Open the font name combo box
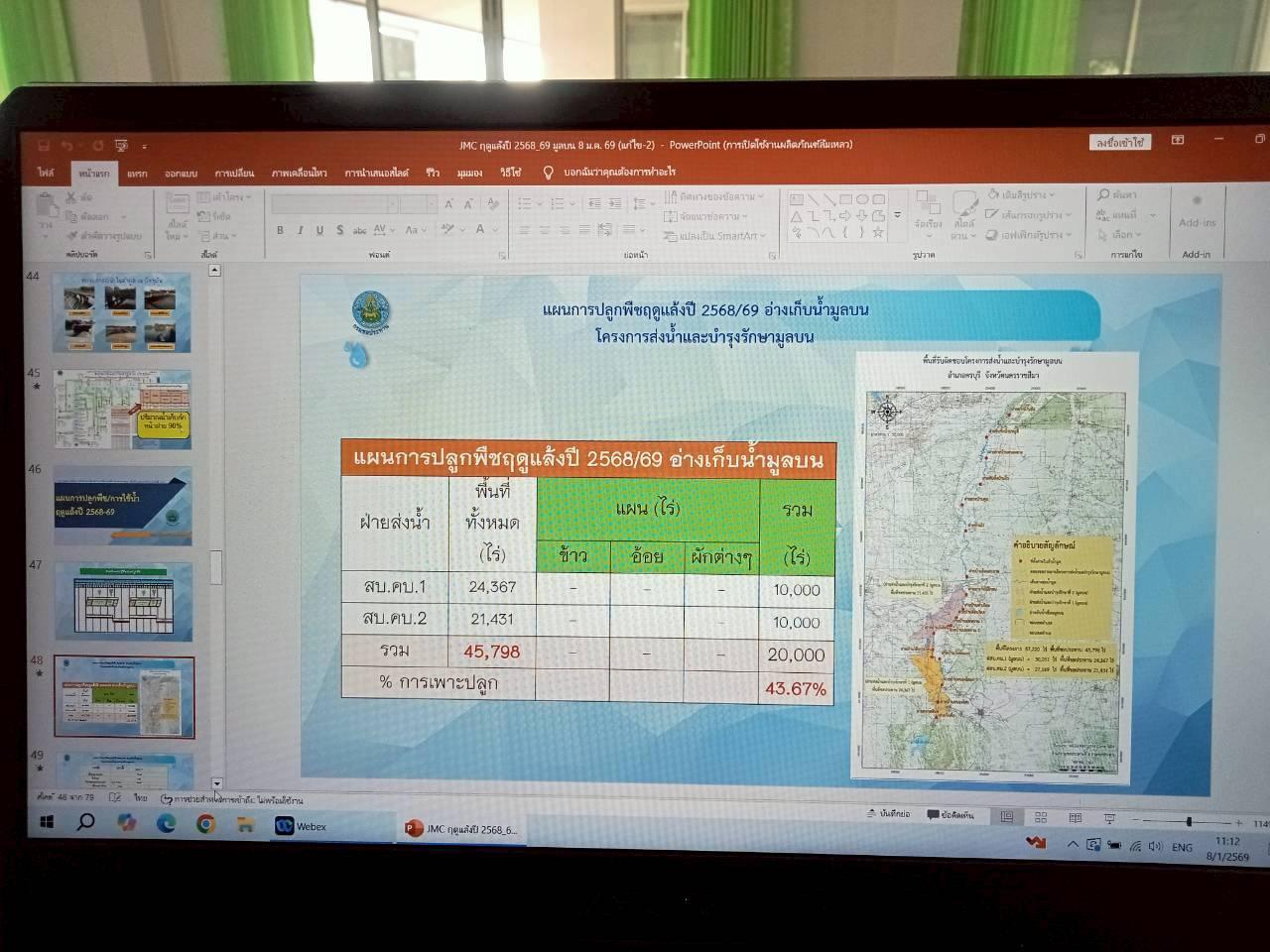1270x952 pixels. tap(334, 203)
